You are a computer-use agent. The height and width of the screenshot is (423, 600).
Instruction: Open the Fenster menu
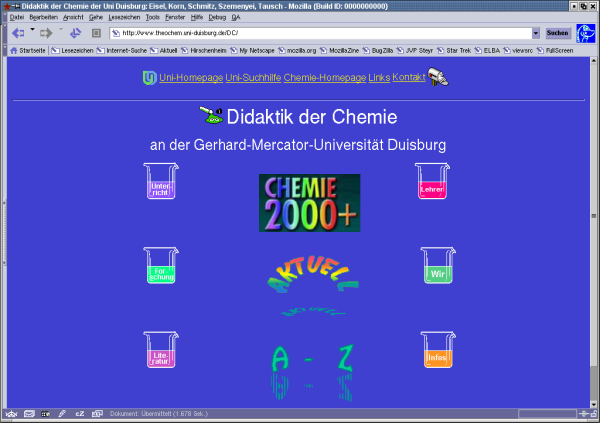[x=175, y=17]
